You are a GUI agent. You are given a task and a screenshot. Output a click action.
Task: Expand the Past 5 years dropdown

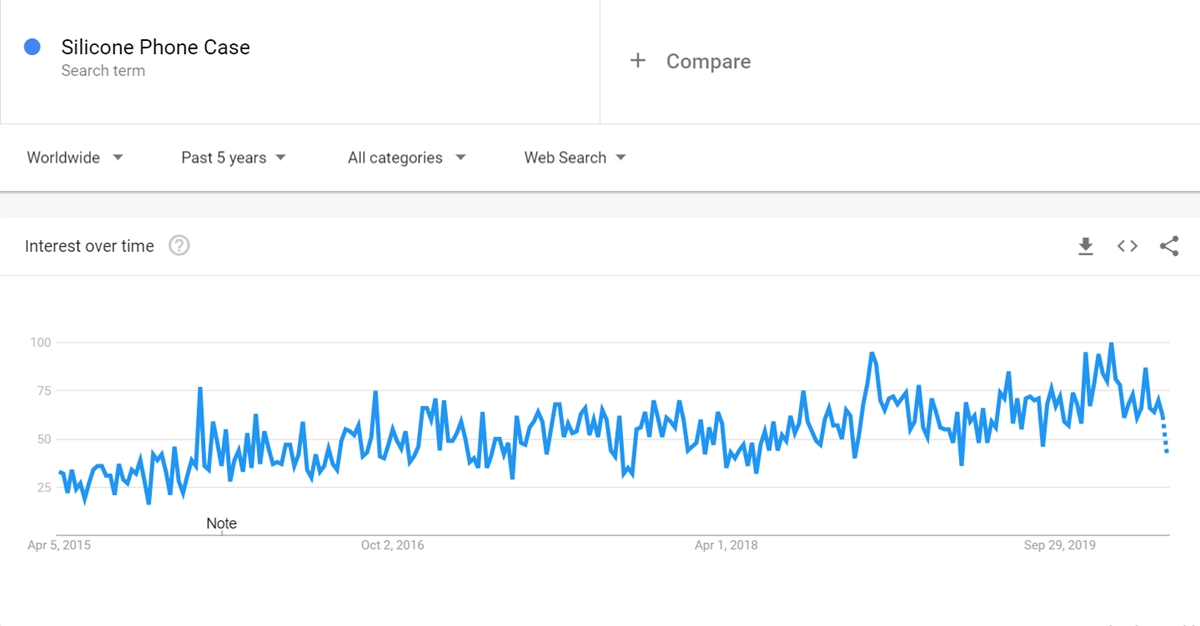[233, 158]
